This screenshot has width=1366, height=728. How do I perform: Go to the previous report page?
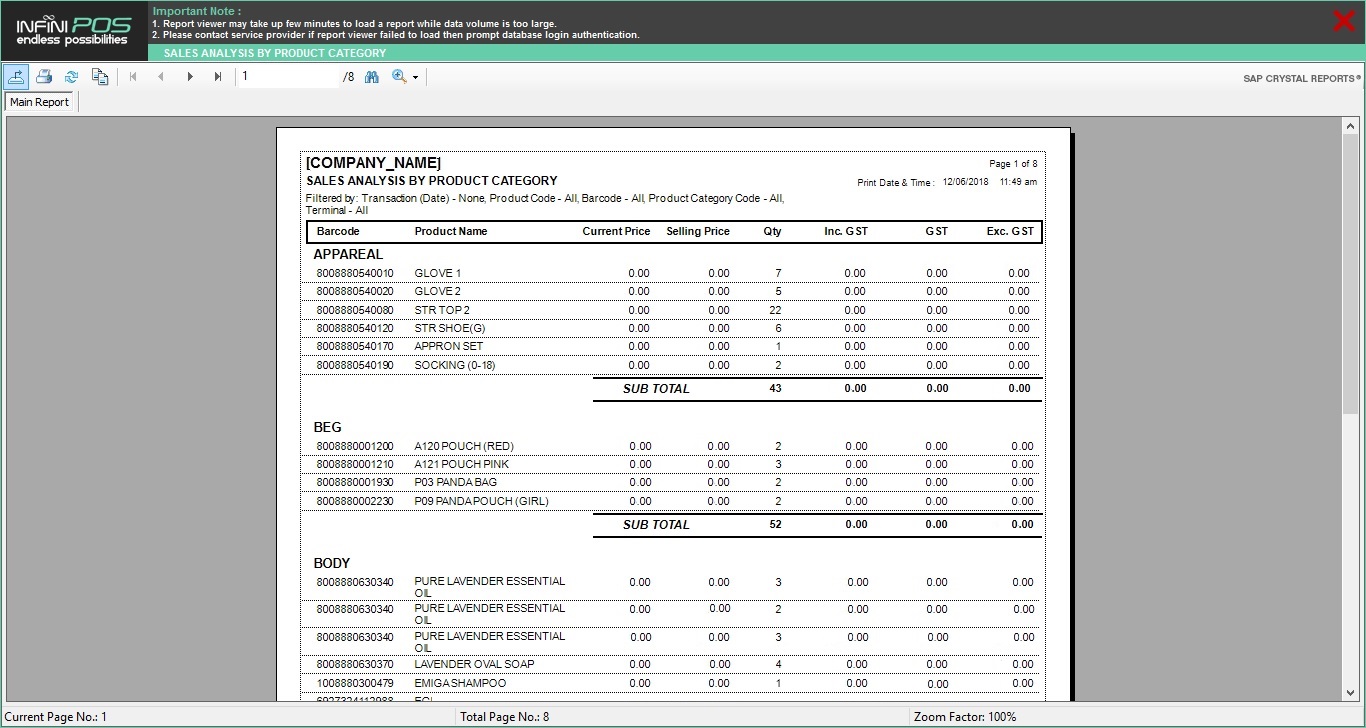coord(161,76)
